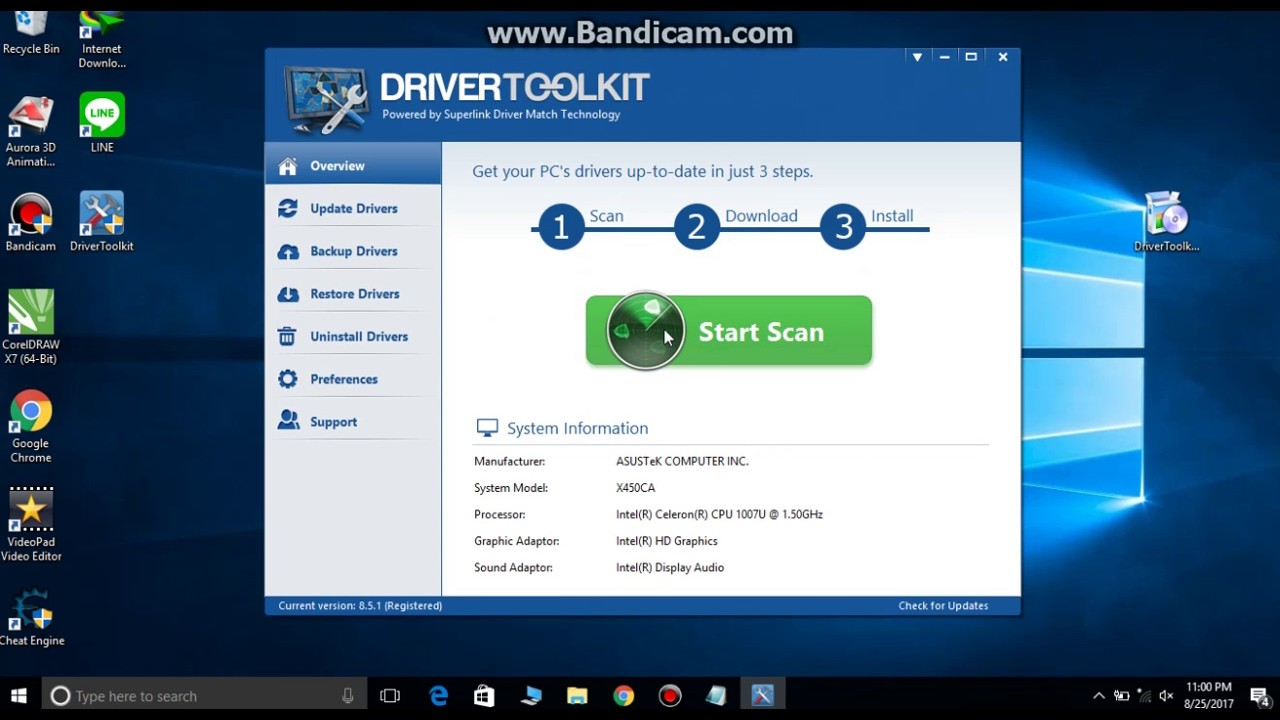Click the Intel(R) Display Audio value

tap(670, 568)
